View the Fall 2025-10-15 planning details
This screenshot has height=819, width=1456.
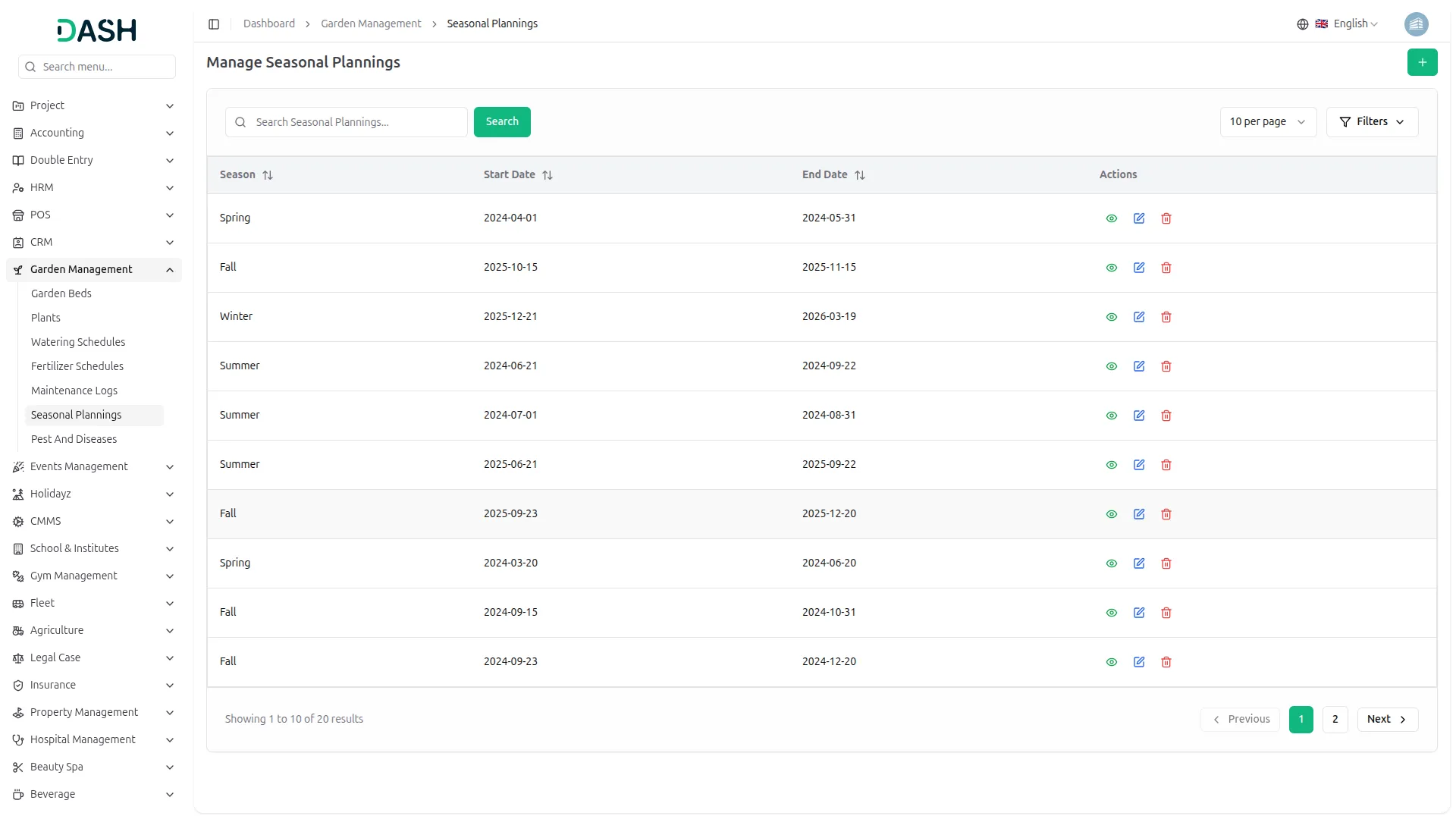[x=1111, y=268]
